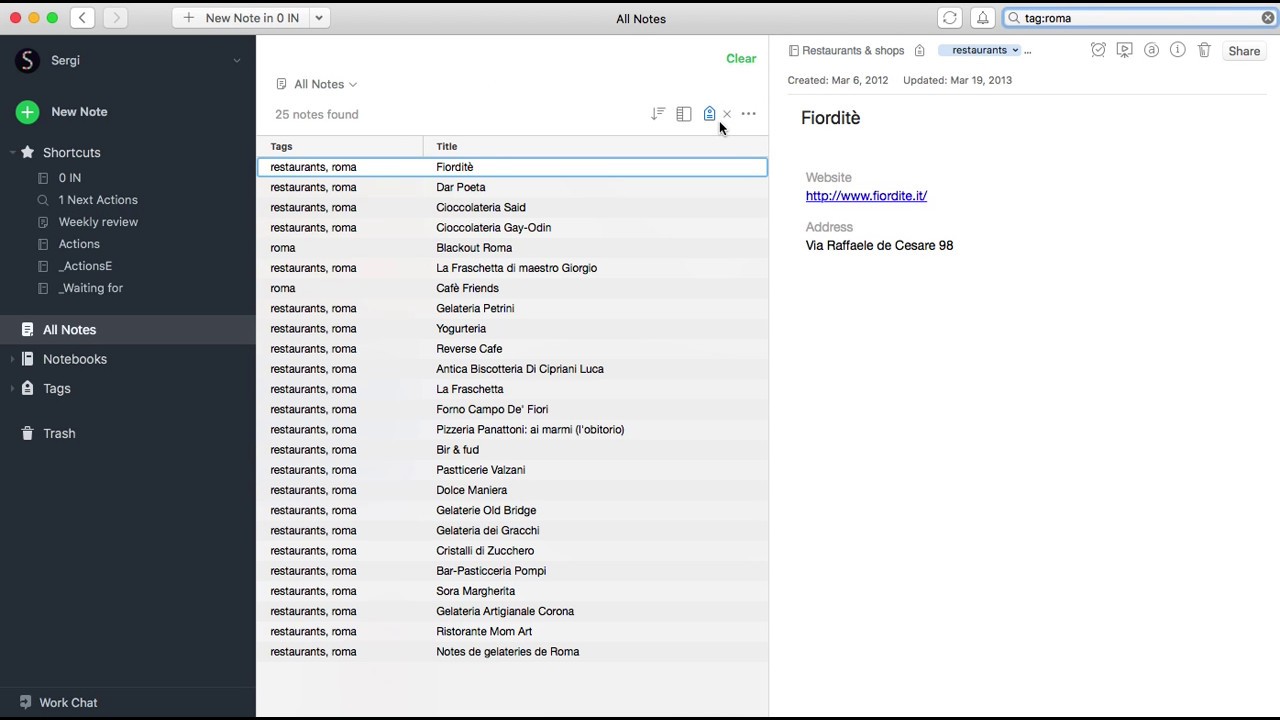Go forward with the right arrow button
Viewport: 1280px width, 720px height.
click(x=115, y=18)
